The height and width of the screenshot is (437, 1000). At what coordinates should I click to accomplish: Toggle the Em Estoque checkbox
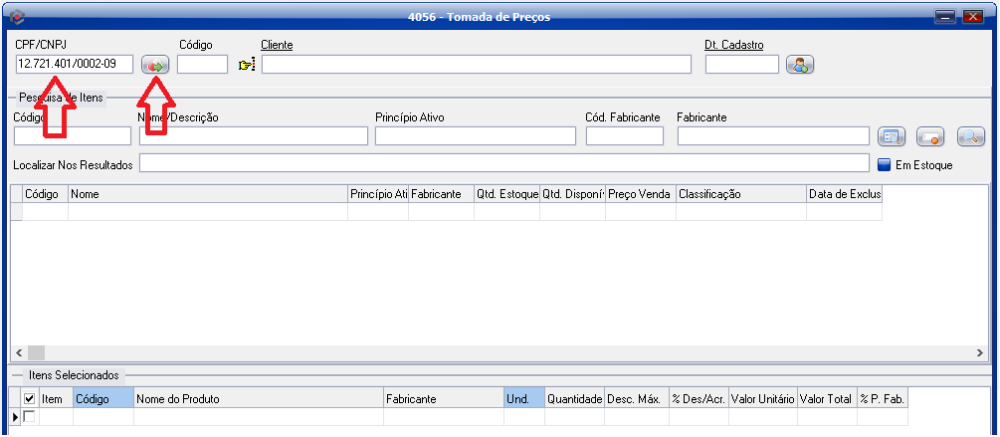884,164
